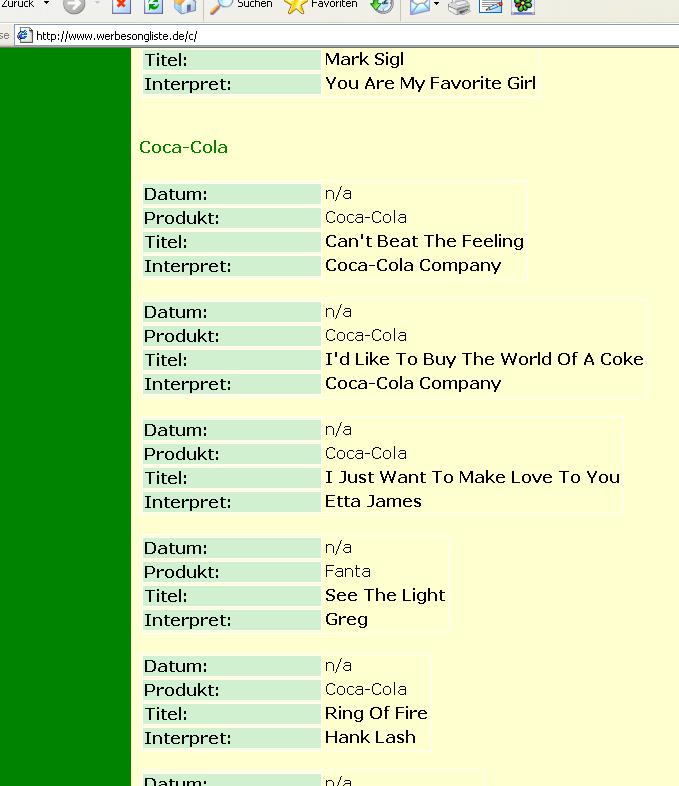The width and height of the screenshot is (679, 786).
Task: Go to the Home page icon
Action: point(184,6)
